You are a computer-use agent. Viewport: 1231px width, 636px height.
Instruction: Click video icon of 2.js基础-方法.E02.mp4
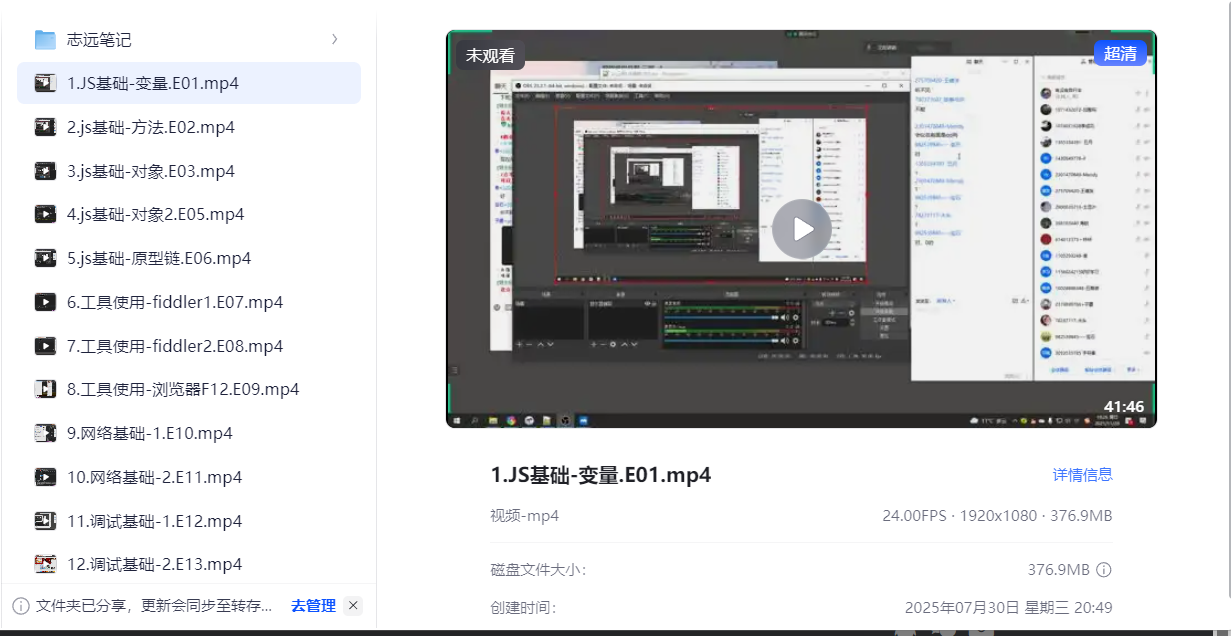[45, 127]
